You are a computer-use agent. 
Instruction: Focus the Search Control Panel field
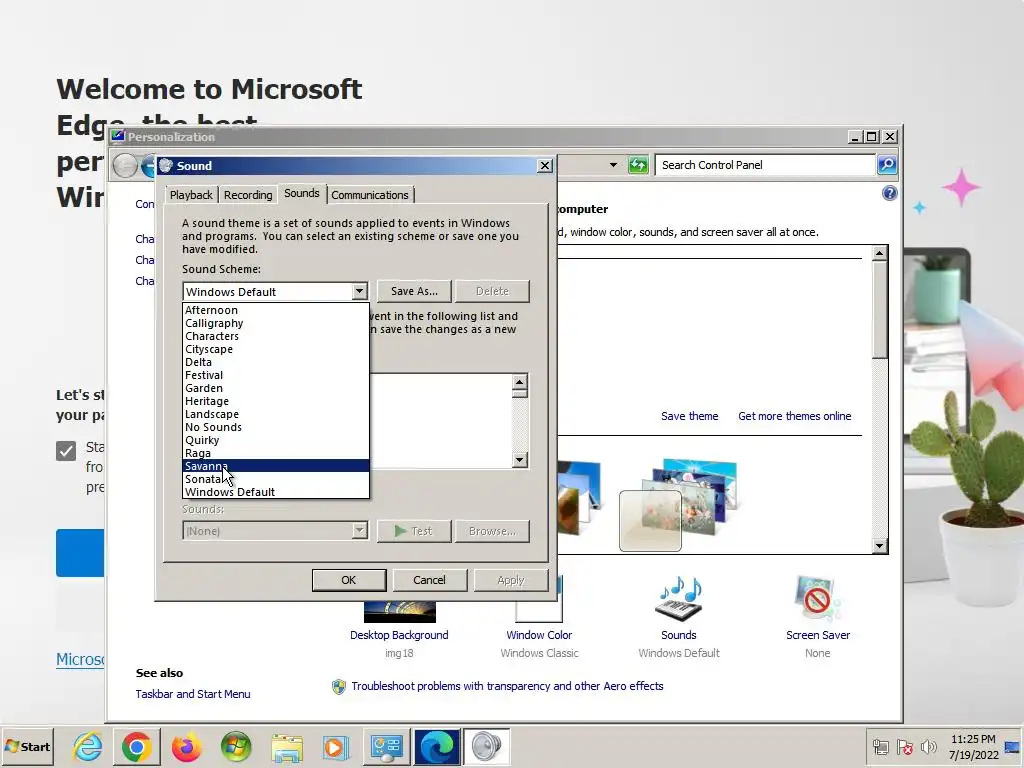[765, 165]
